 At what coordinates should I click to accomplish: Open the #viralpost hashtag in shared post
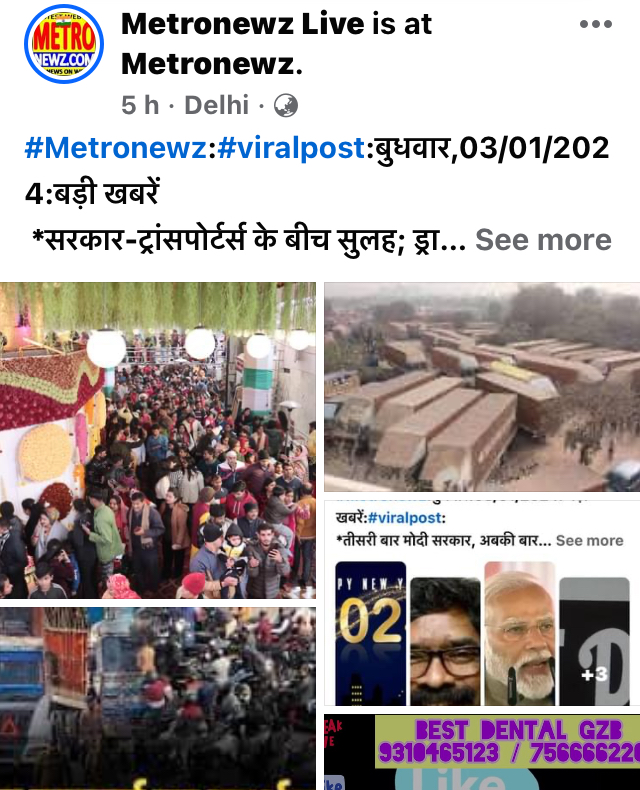click(405, 517)
